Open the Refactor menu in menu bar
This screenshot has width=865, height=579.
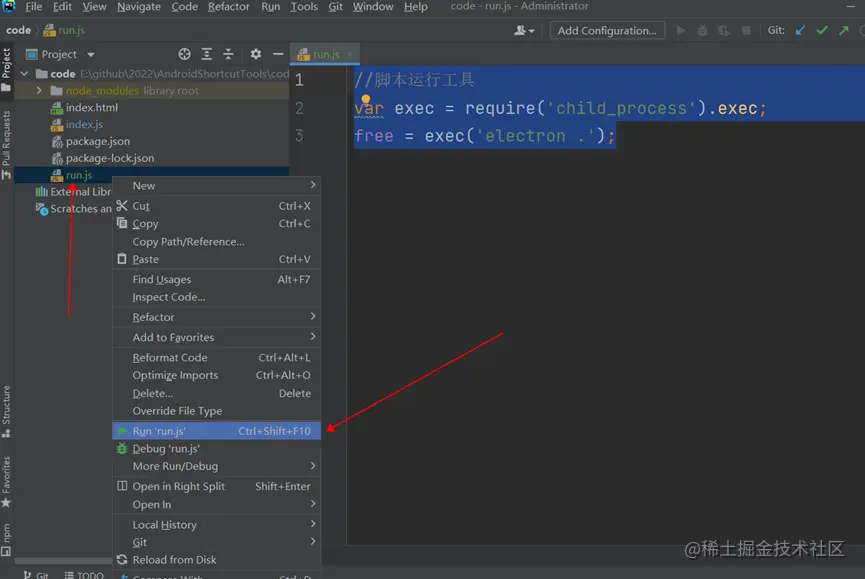[x=228, y=7]
